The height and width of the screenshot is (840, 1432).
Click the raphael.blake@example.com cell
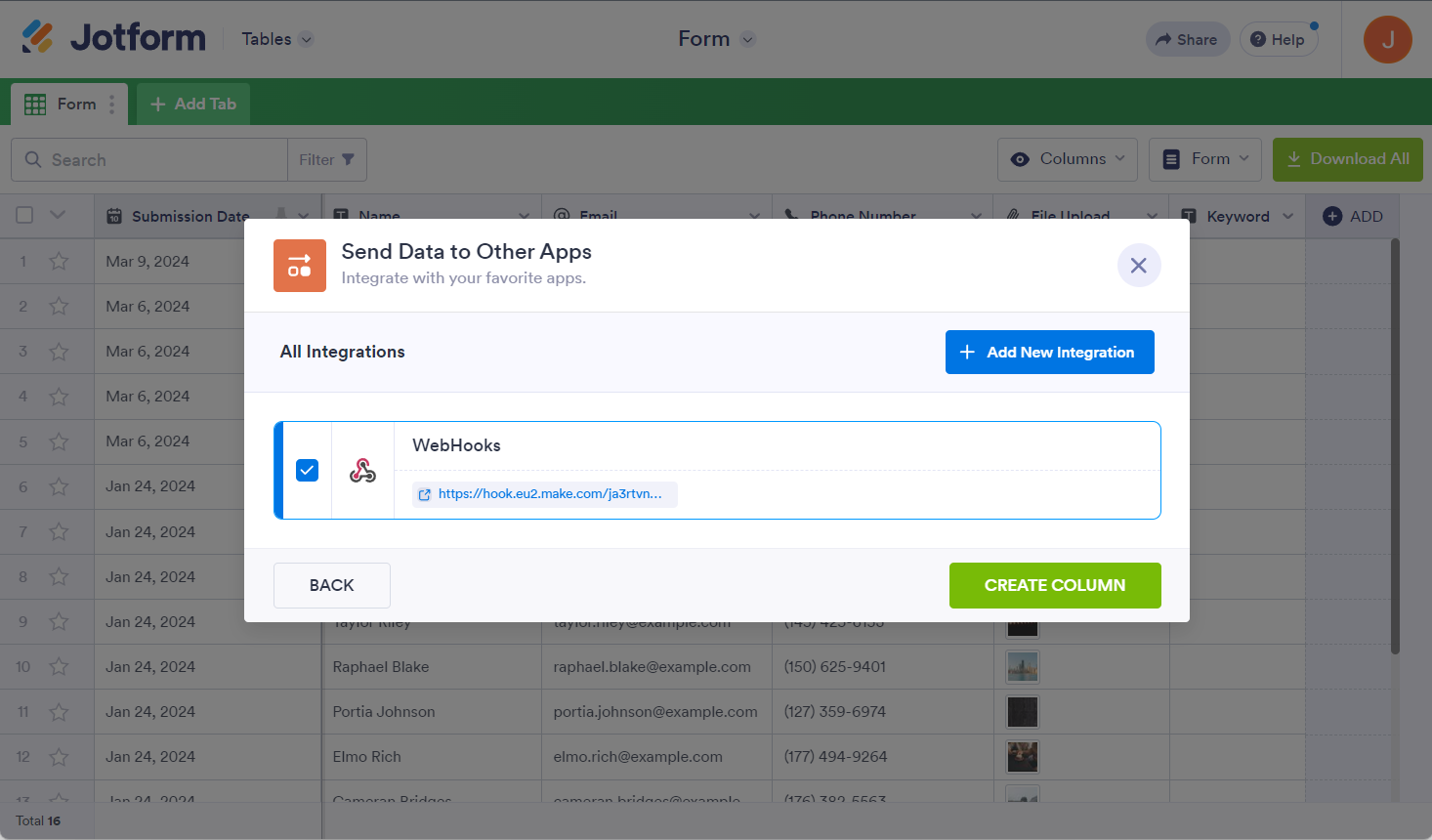(x=656, y=667)
